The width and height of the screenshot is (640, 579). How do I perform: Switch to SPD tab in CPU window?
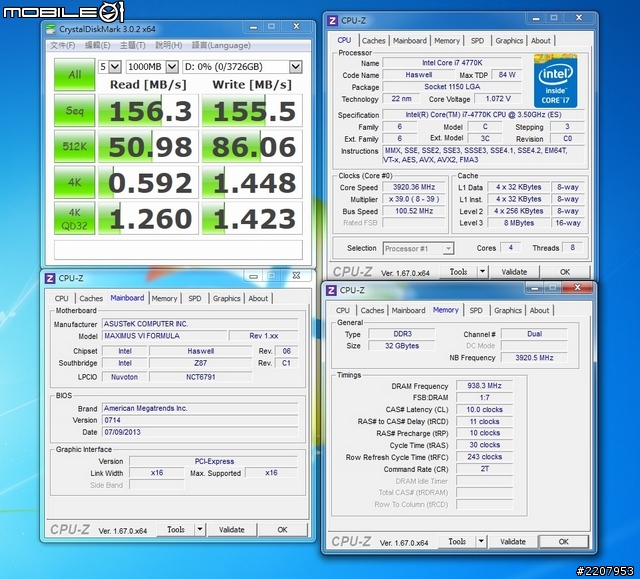point(477,41)
